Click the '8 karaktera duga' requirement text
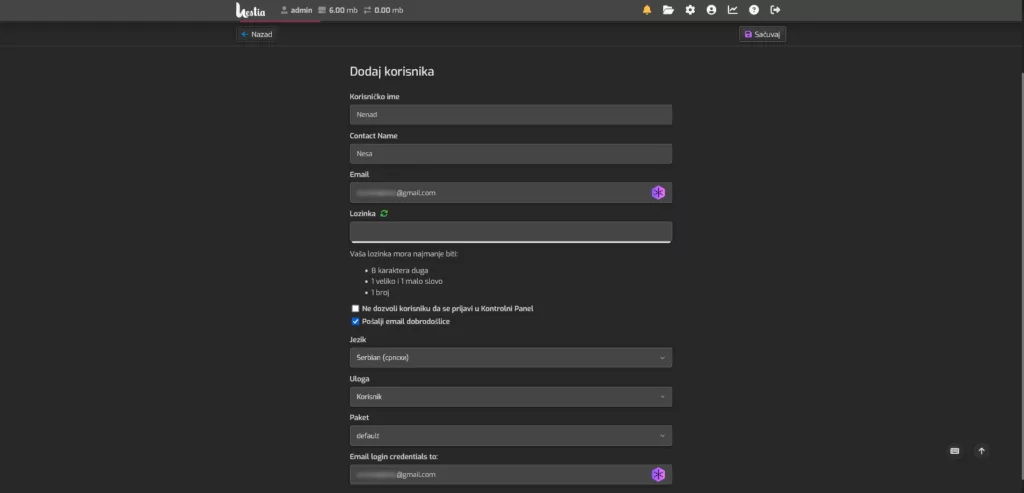 [400, 270]
